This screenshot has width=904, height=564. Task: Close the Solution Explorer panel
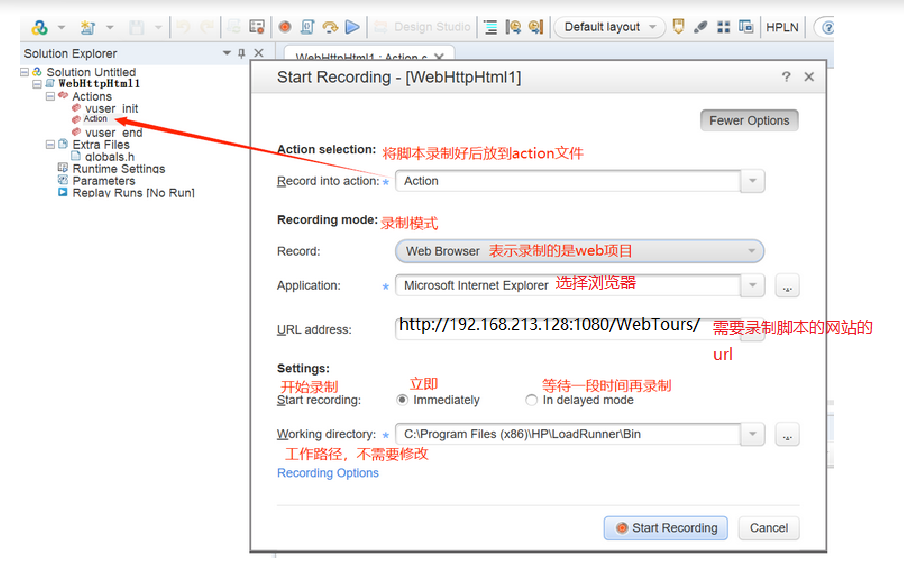pos(259,53)
